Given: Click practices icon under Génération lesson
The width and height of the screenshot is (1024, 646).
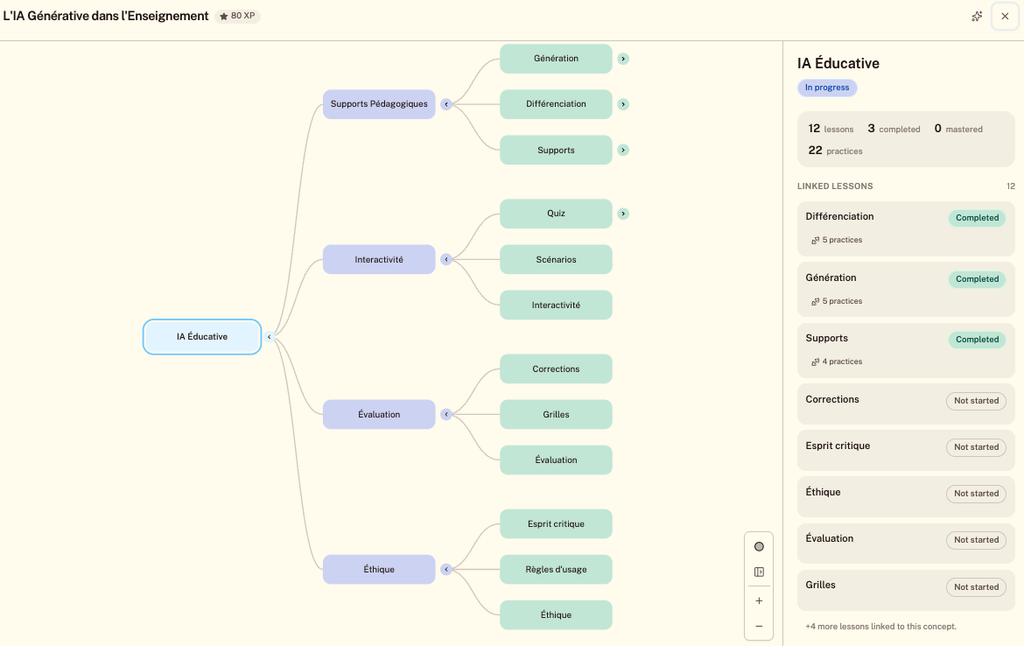Looking at the screenshot, I should click(815, 302).
